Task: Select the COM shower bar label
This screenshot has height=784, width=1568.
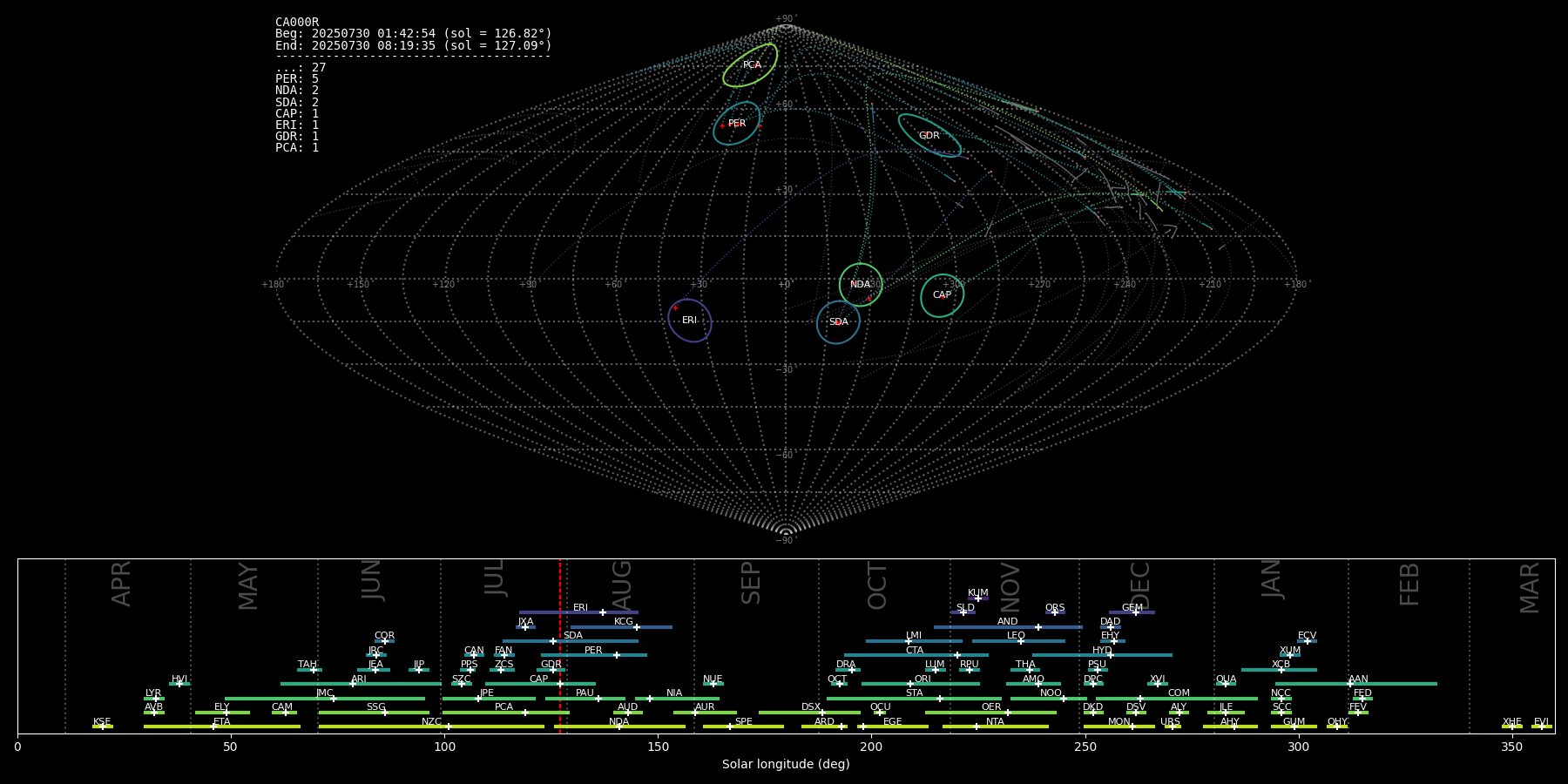Action: point(1179,693)
